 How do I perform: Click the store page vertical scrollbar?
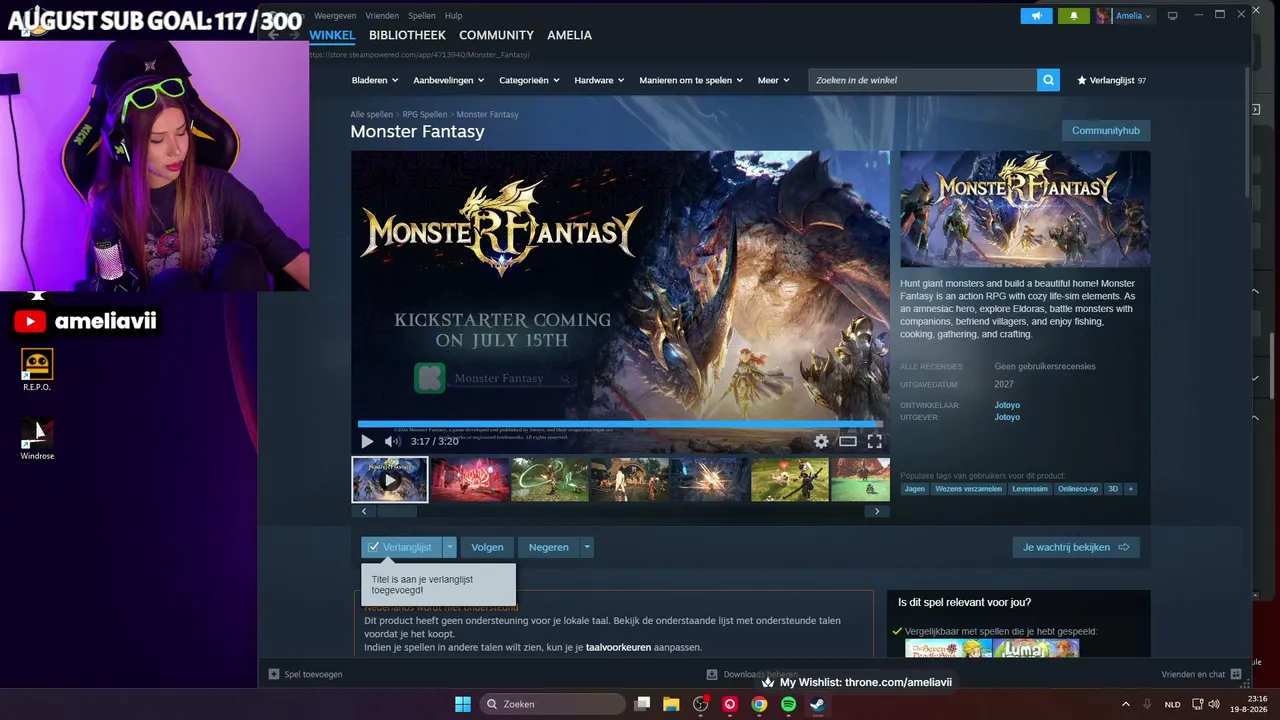click(x=1247, y=130)
